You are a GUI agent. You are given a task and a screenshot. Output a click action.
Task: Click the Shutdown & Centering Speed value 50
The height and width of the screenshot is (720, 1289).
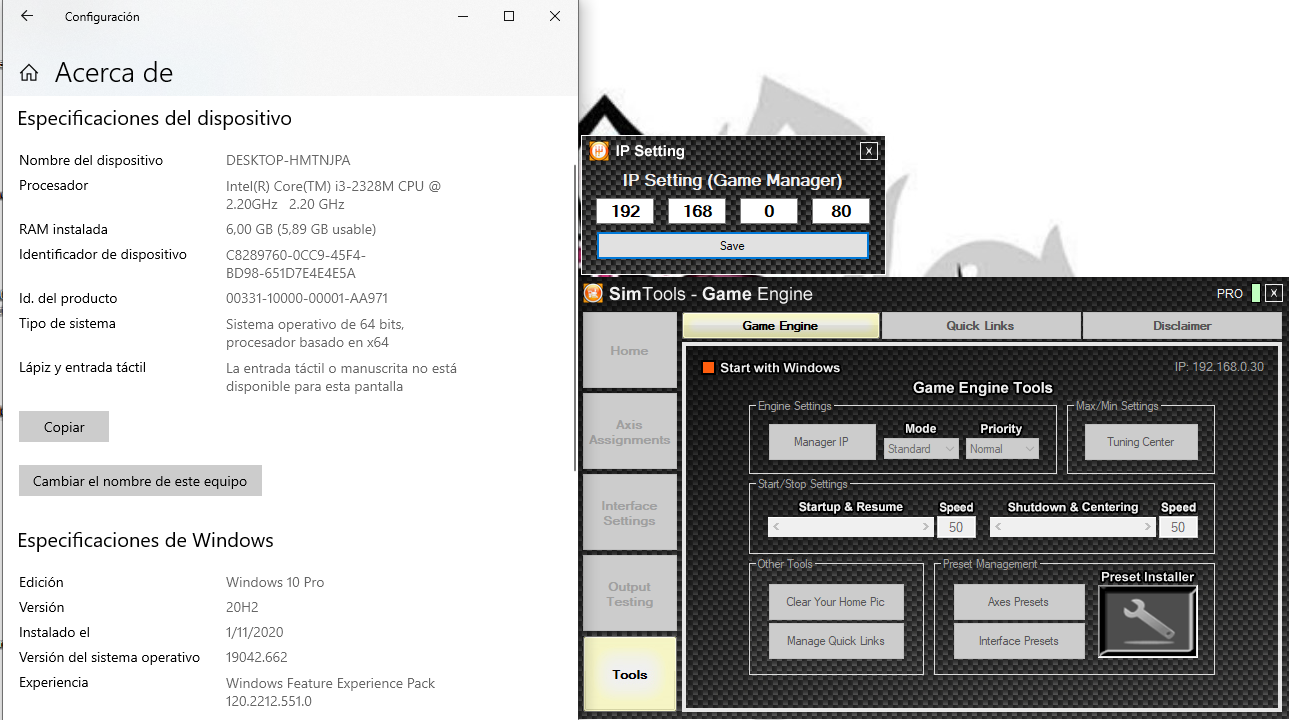pos(1178,527)
